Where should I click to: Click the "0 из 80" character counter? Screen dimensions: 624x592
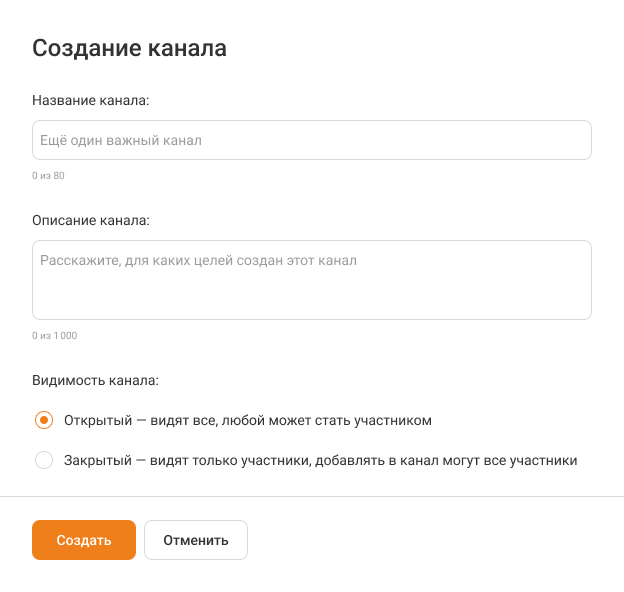pyautogui.click(x=48, y=176)
